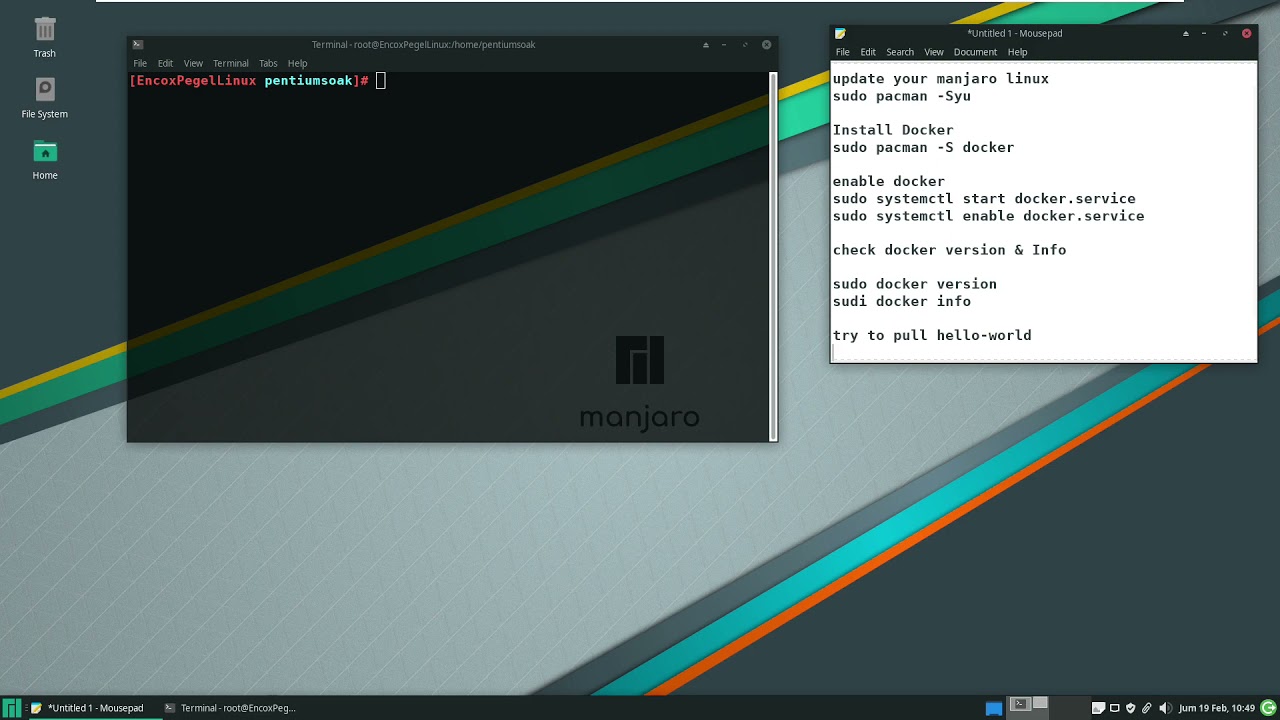Open Mousepad's Document menu
The width and height of the screenshot is (1280, 720).
(975, 52)
